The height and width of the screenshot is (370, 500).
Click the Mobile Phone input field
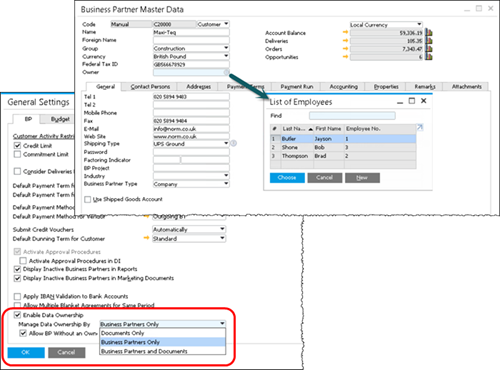point(191,113)
